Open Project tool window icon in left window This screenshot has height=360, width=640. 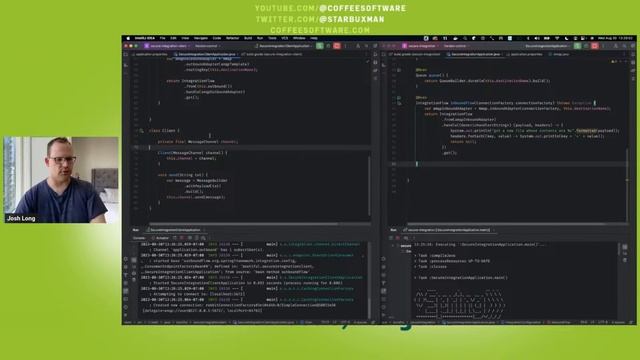tap(126, 54)
